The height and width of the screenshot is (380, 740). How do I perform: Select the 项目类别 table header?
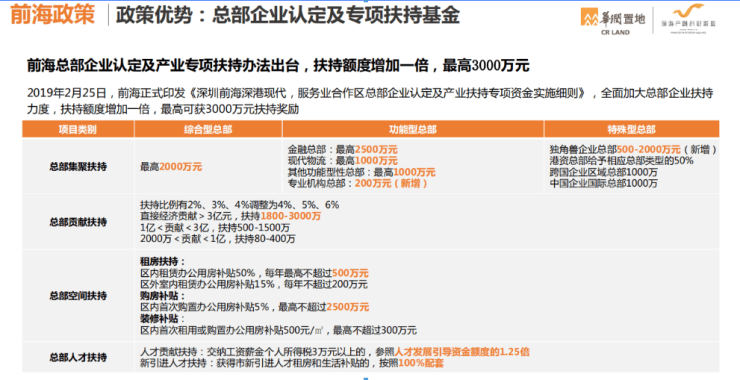point(78,129)
